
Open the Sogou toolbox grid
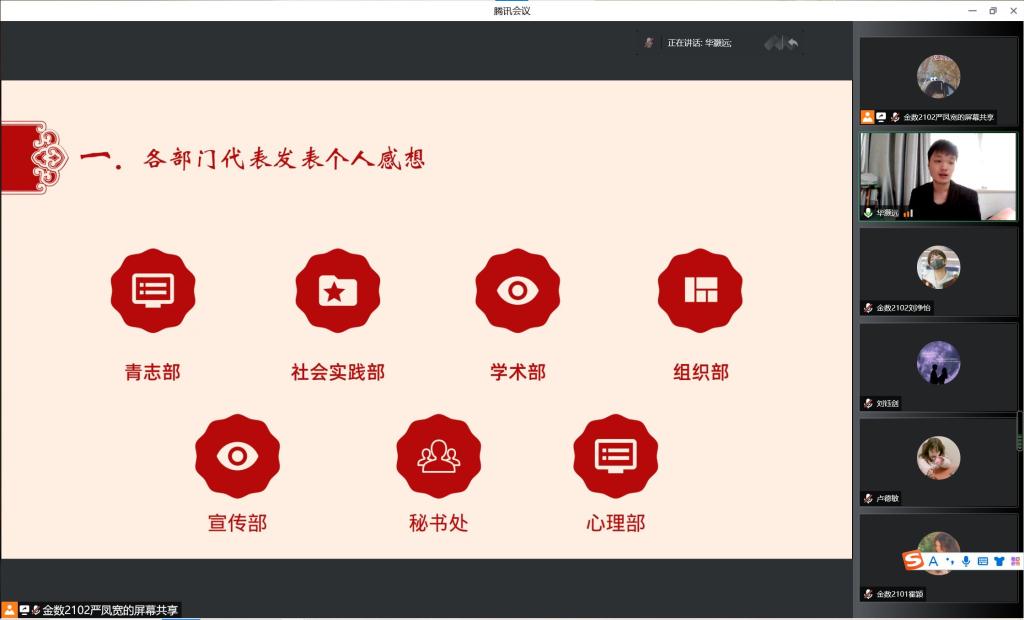(1014, 562)
